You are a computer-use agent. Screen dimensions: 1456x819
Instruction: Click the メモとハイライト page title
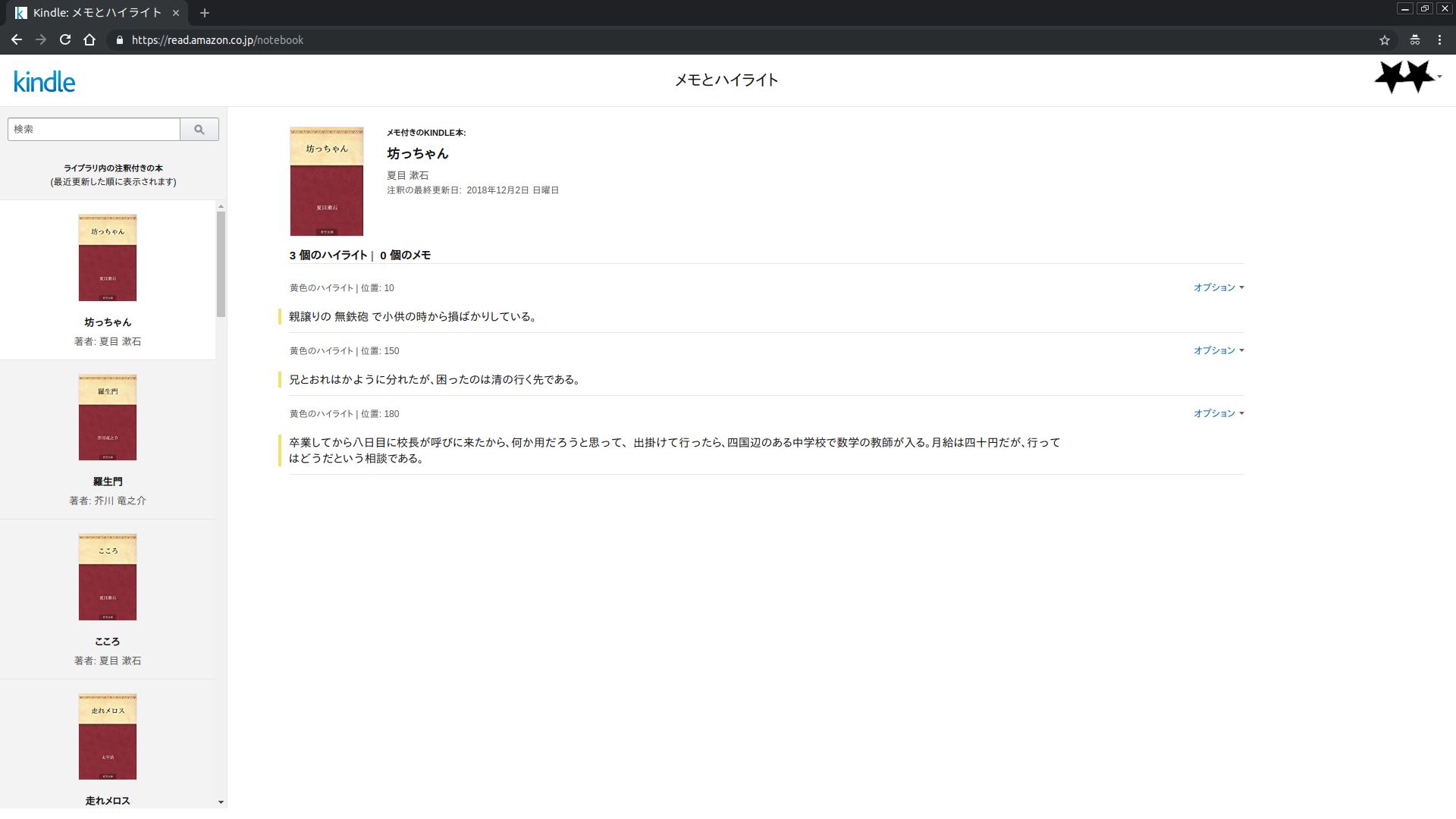(726, 80)
